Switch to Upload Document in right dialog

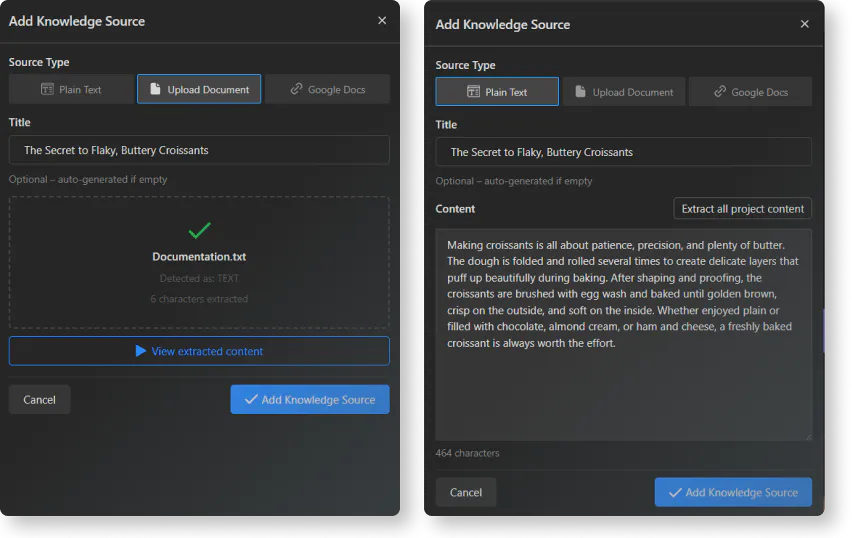click(624, 92)
